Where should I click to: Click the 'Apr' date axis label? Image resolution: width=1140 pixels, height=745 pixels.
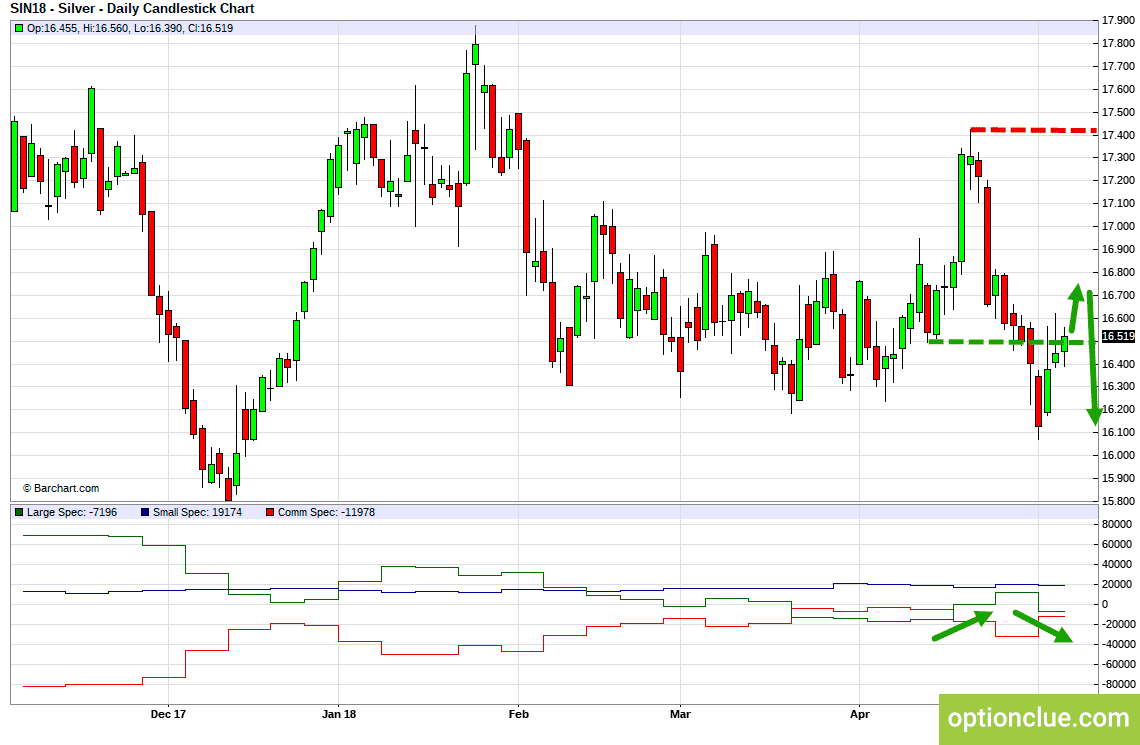(x=859, y=714)
